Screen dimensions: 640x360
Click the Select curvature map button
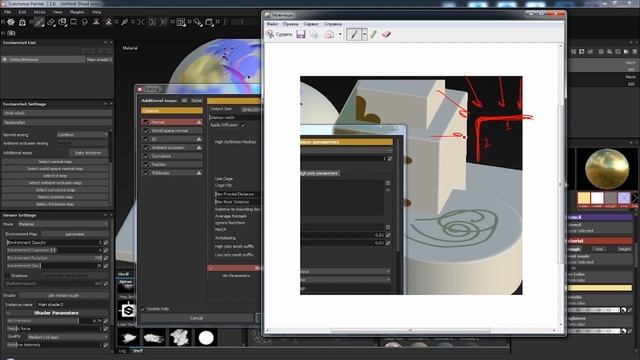tap(55, 190)
